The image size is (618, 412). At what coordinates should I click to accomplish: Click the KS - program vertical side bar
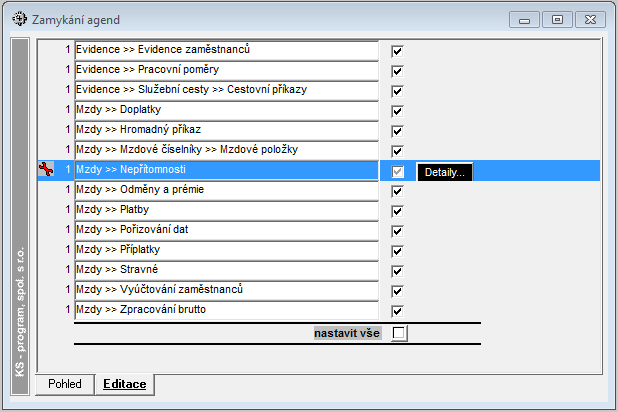20,216
